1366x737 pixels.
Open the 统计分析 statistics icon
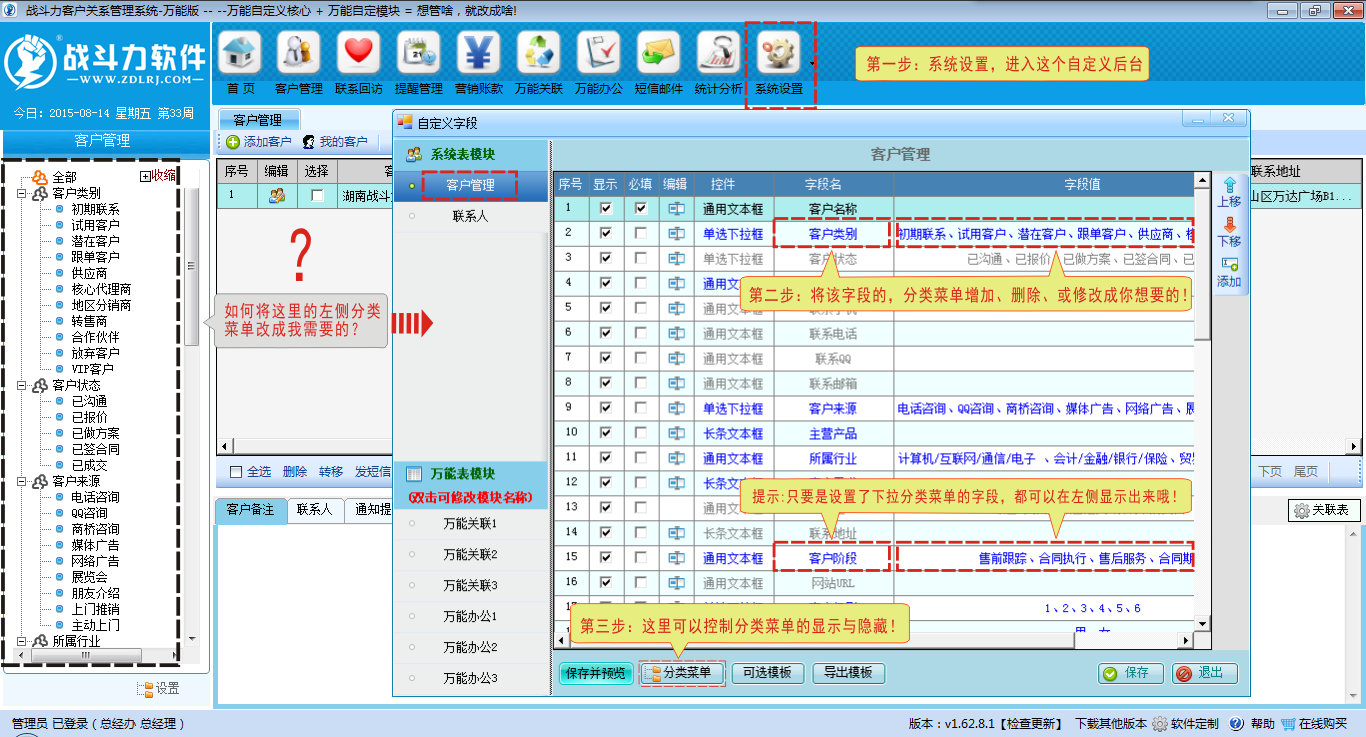[719, 52]
